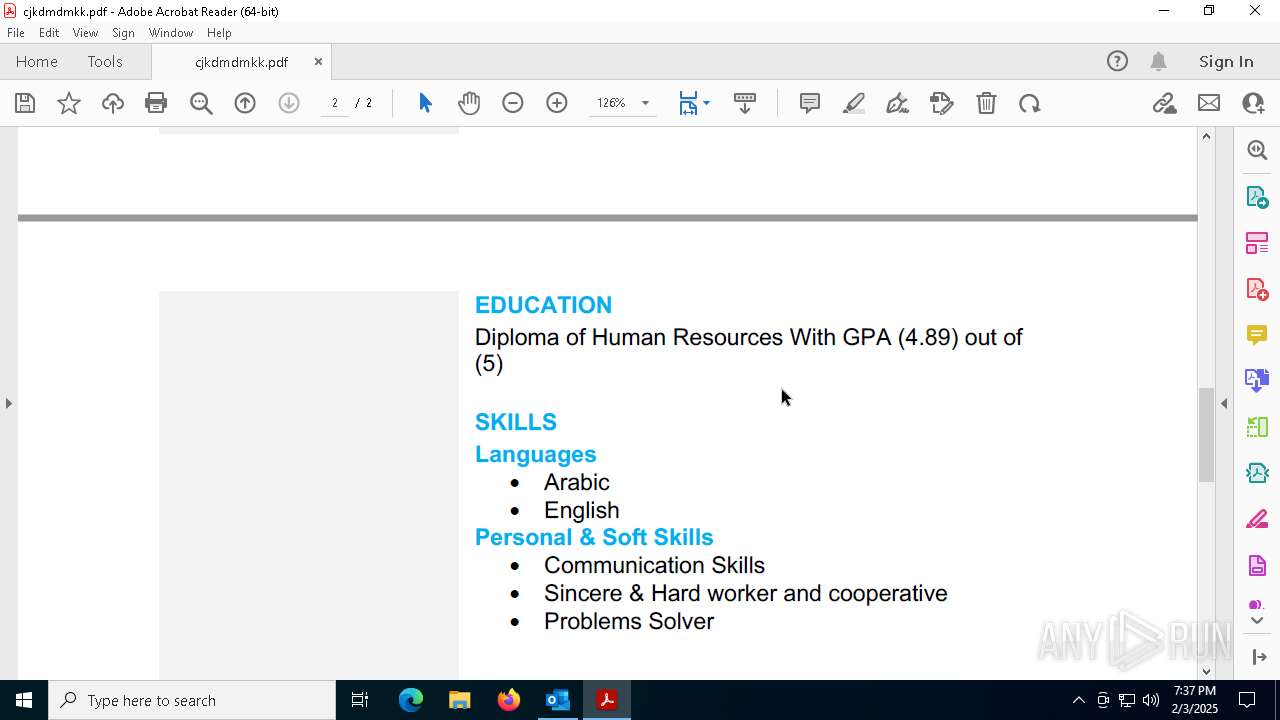Open the stamp tool
1280x720 pixels.
tap(942, 103)
